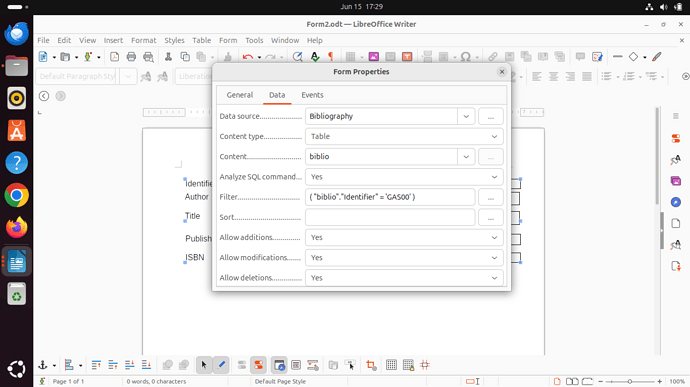Click the New Document icon
The height and width of the screenshot is (387, 690).
[x=43, y=57]
